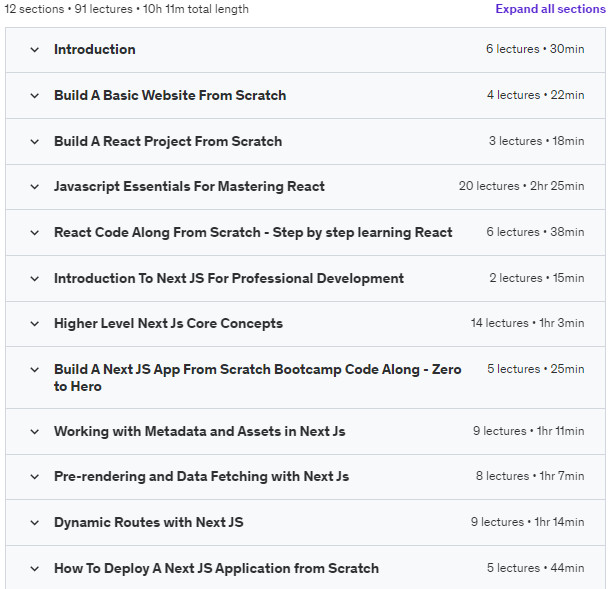
Task: Expand Pre-rendering and Data Fetching chevron
Action: click(35, 477)
